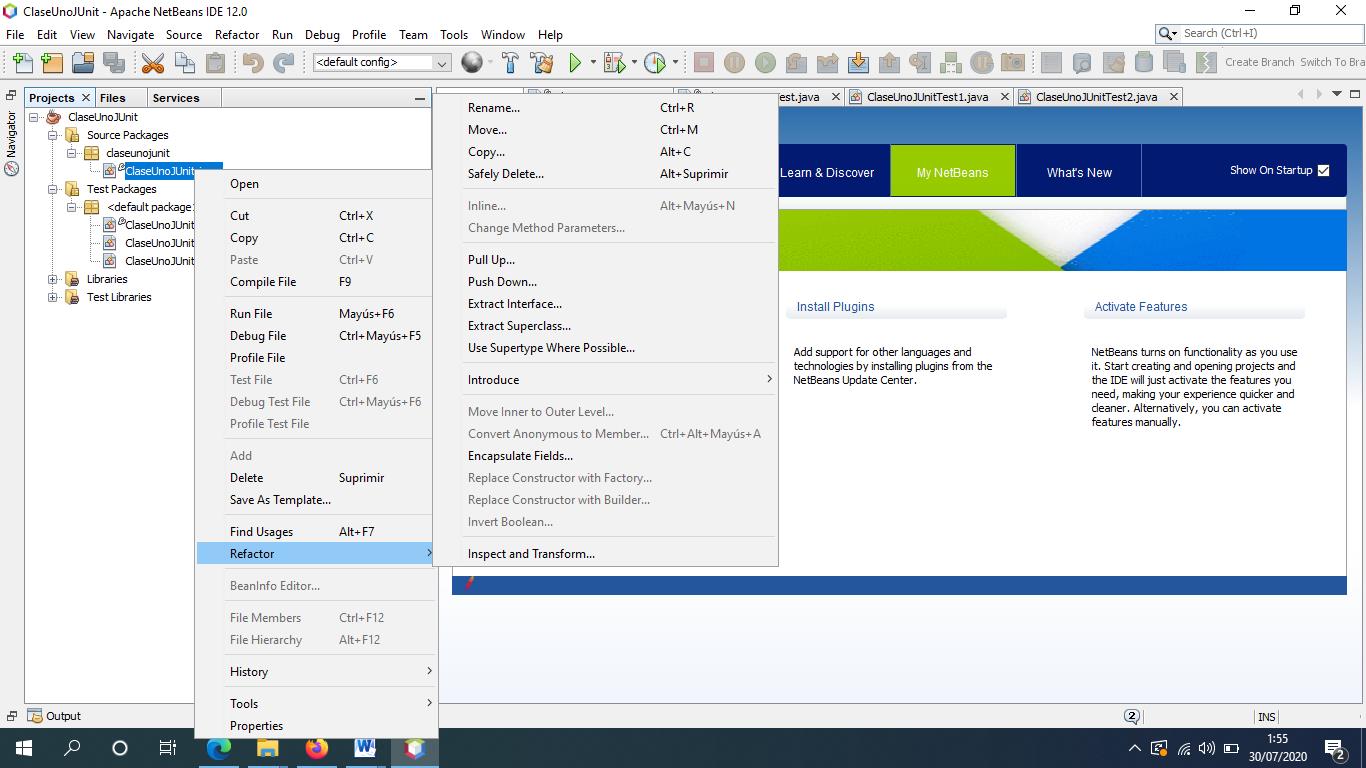Click the green Continue debugger icon
1366x768 pixels.
pyautogui.click(x=765, y=62)
